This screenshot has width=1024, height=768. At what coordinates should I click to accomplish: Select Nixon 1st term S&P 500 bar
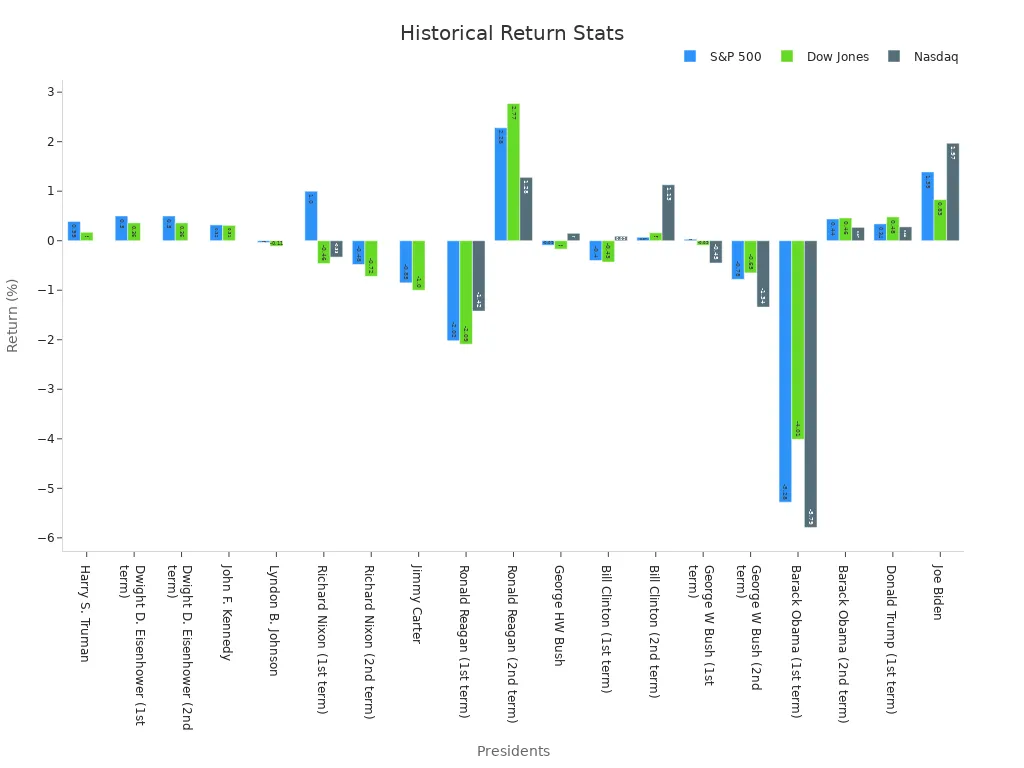pos(311,216)
